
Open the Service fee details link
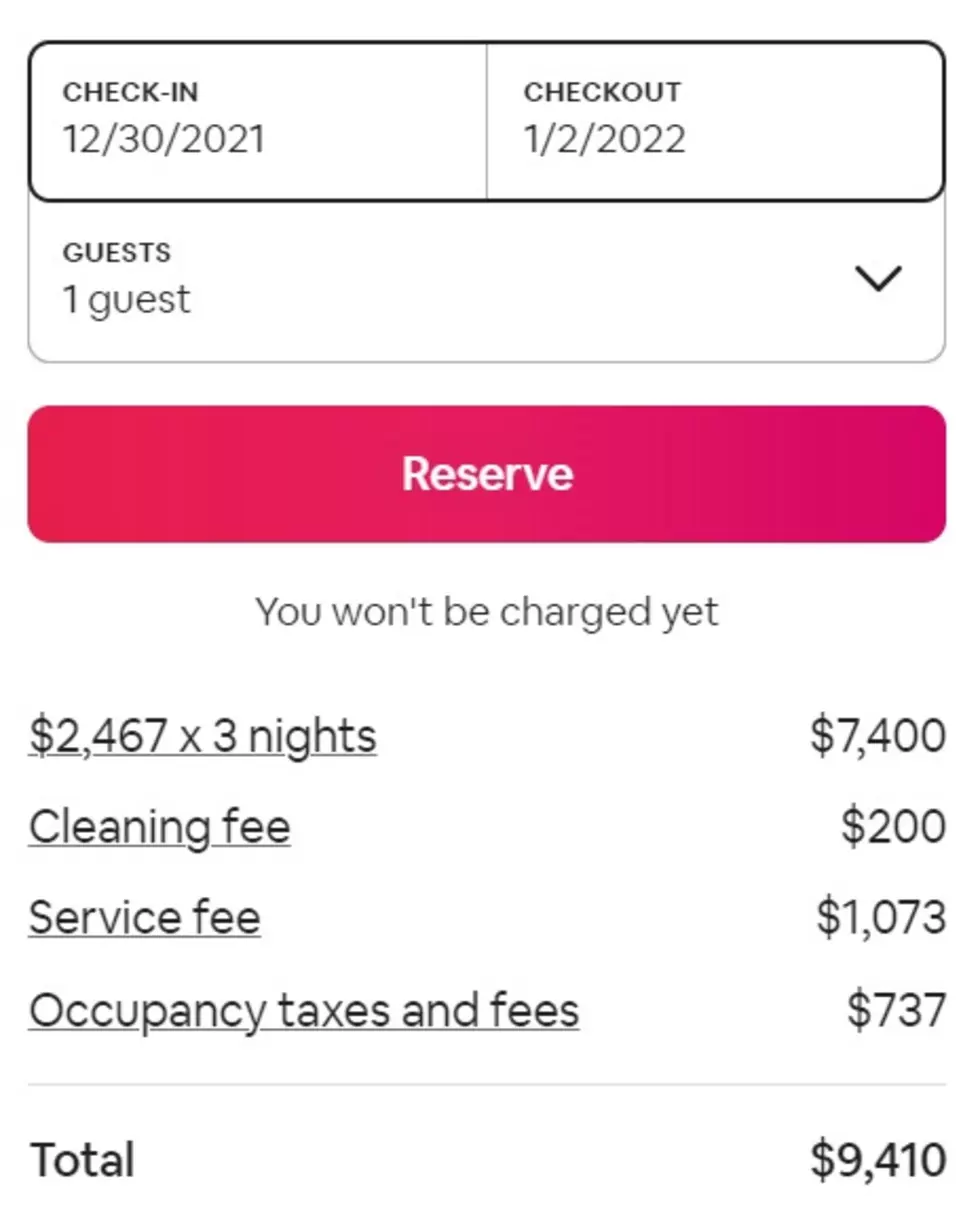click(145, 918)
